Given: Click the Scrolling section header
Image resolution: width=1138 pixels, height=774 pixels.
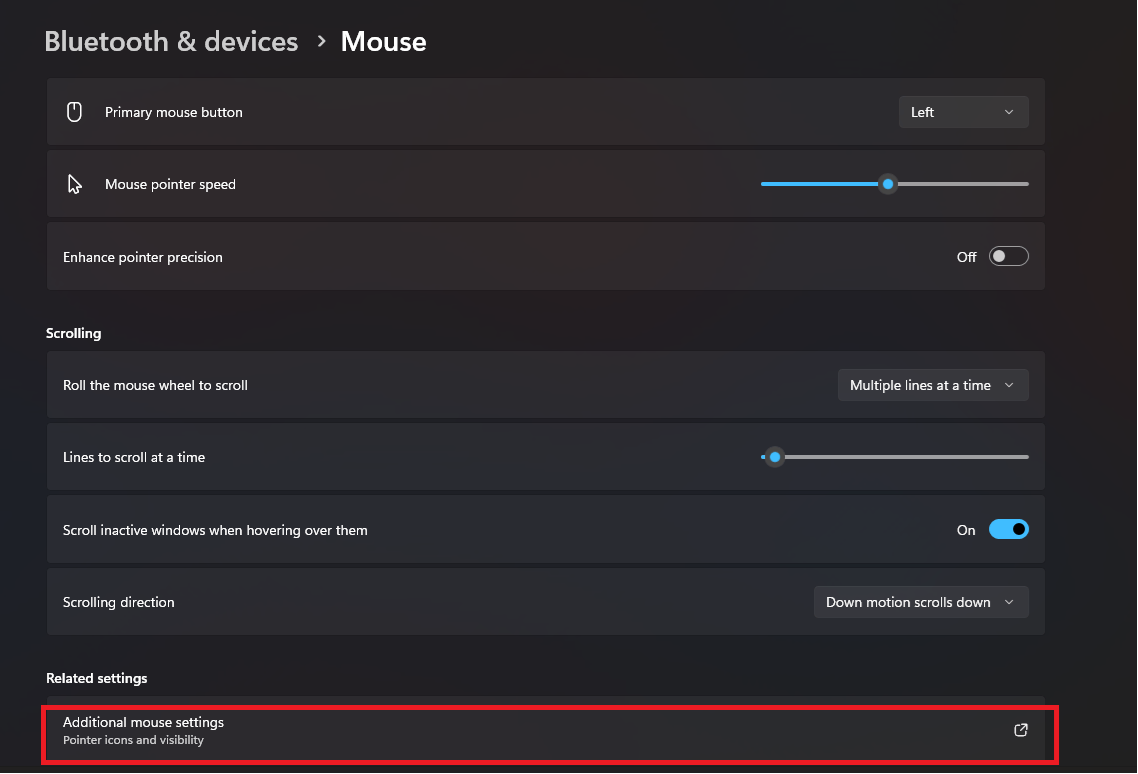Looking at the screenshot, I should click(x=73, y=333).
